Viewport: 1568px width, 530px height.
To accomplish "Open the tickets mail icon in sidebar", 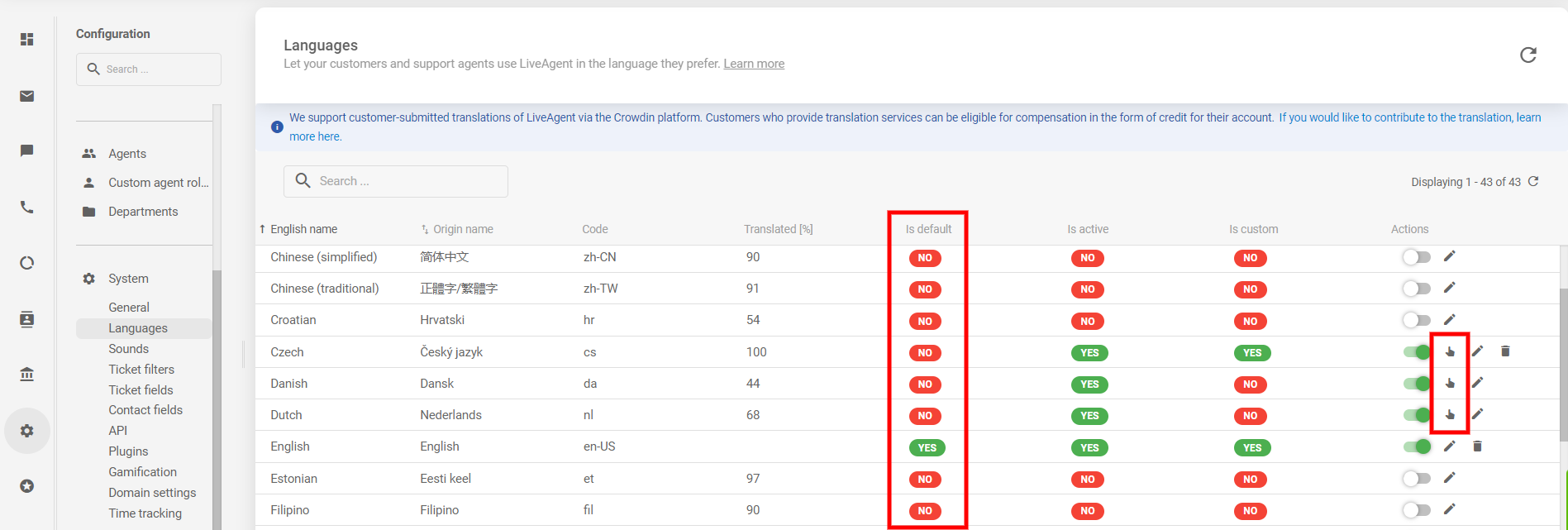I will tap(27, 97).
